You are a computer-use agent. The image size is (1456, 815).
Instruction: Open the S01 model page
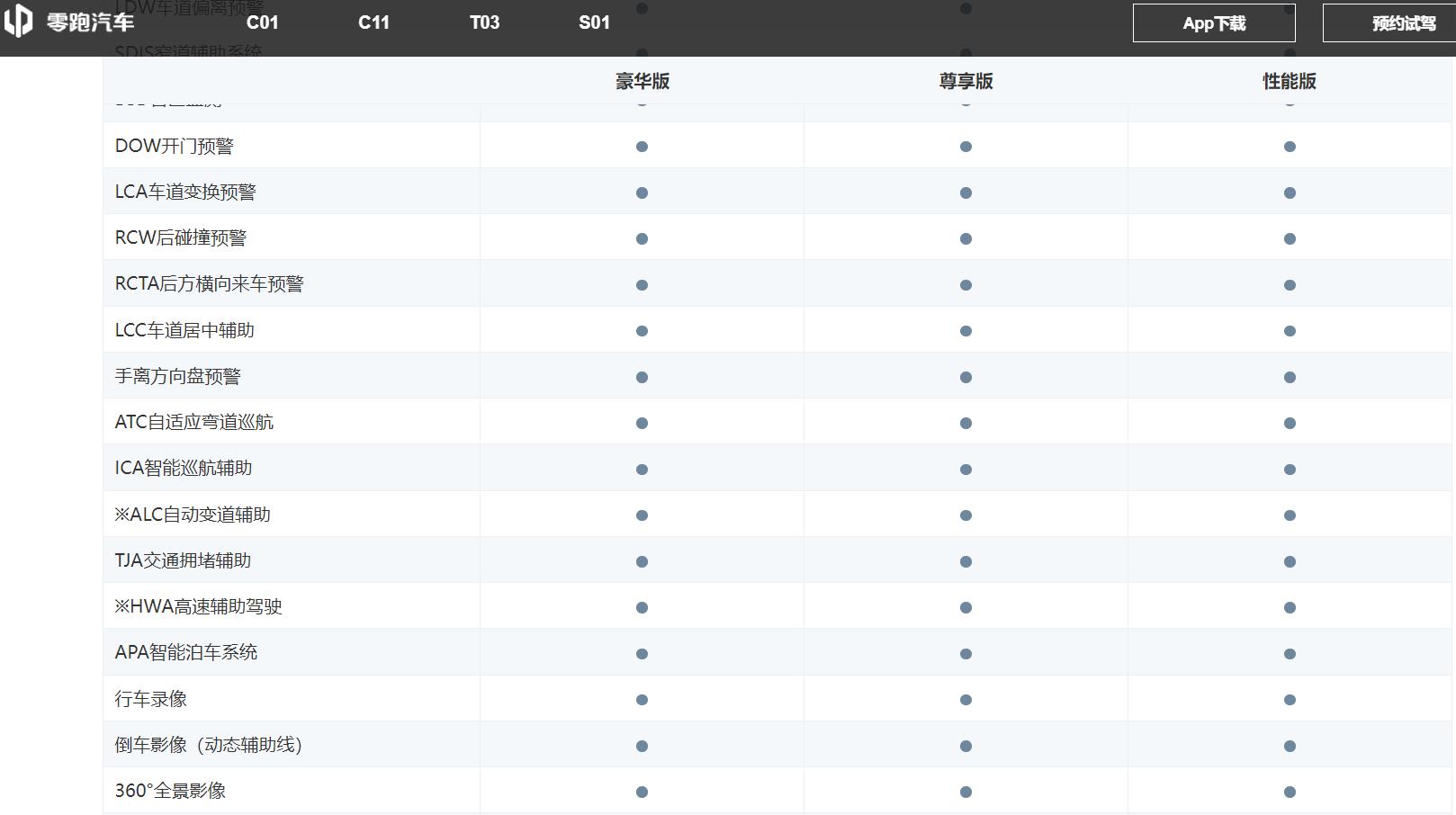coord(594,22)
